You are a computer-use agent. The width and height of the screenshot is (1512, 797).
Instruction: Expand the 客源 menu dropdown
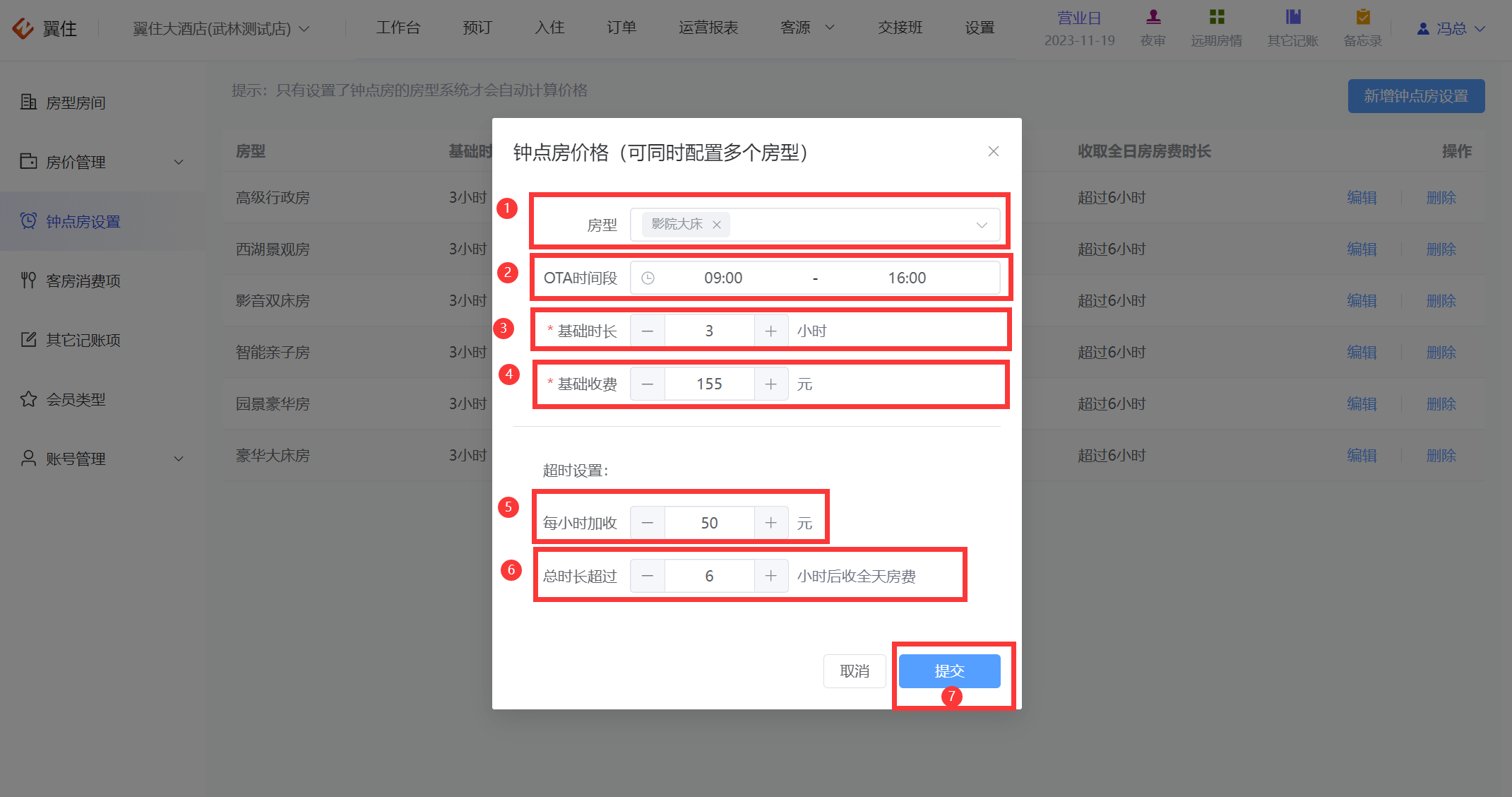tap(830, 28)
